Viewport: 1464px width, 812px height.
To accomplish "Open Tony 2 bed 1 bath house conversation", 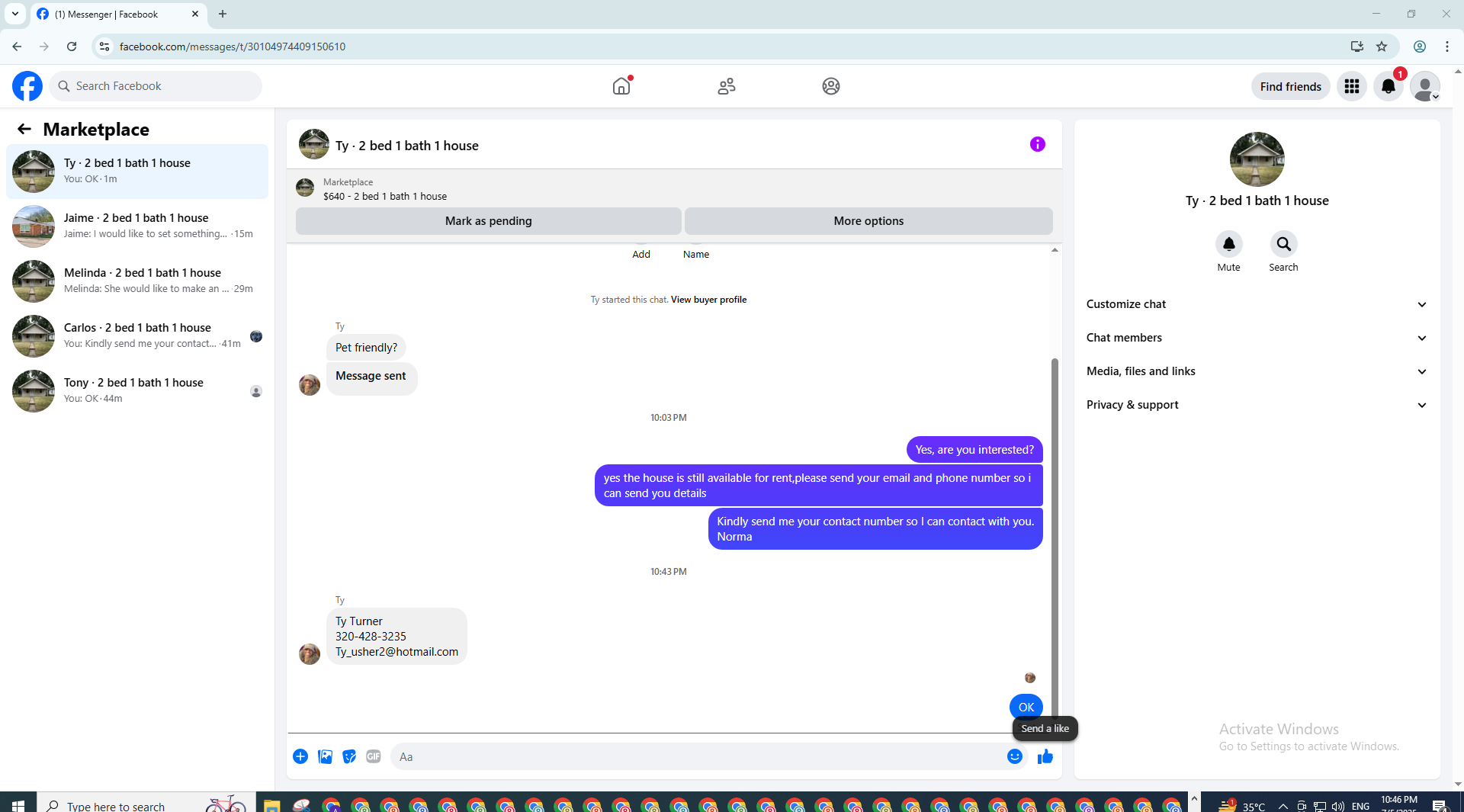I will click(137, 391).
